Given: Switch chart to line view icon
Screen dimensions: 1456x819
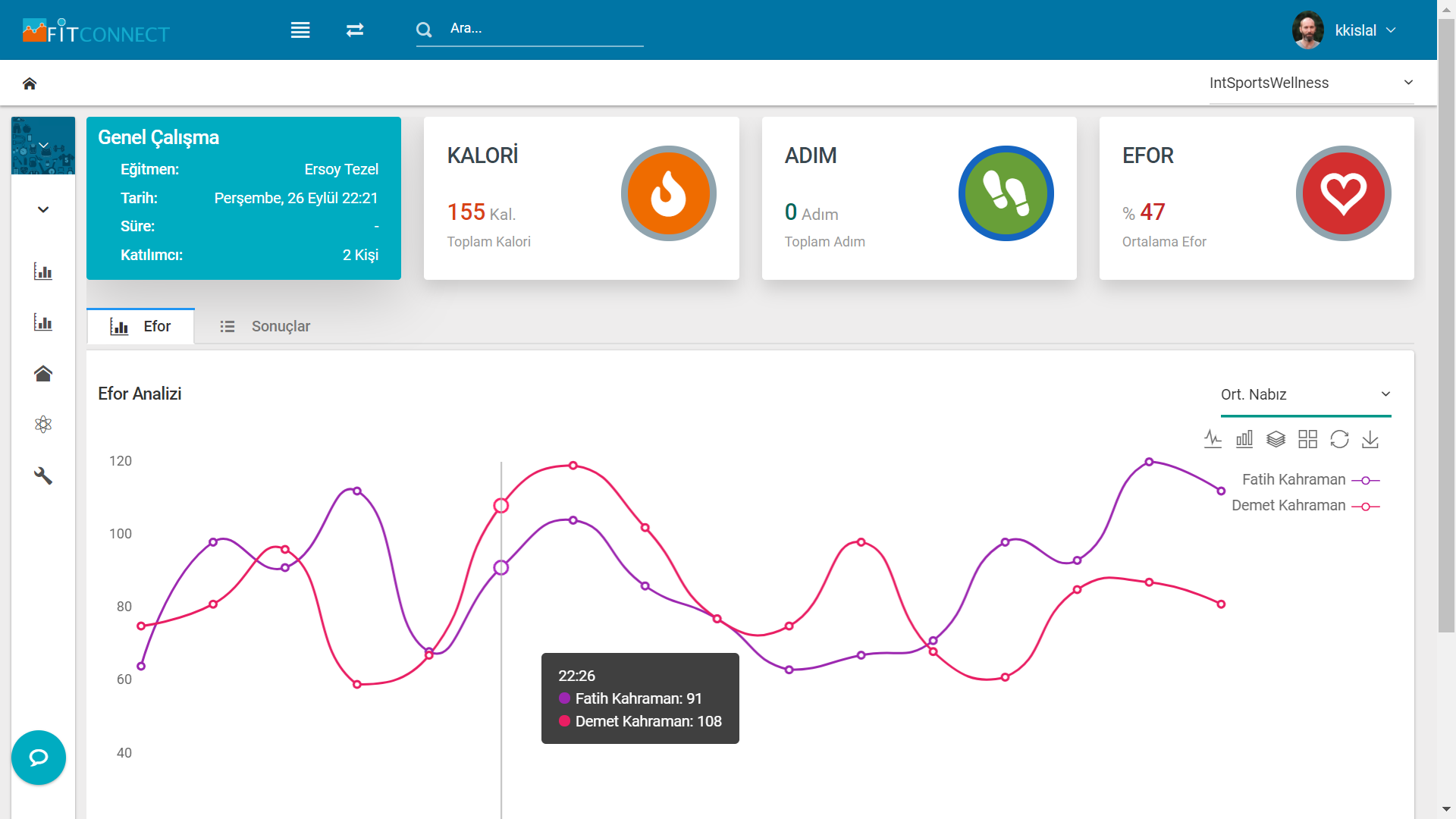Looking at the screenshot, I should [x=1213, y=439].
